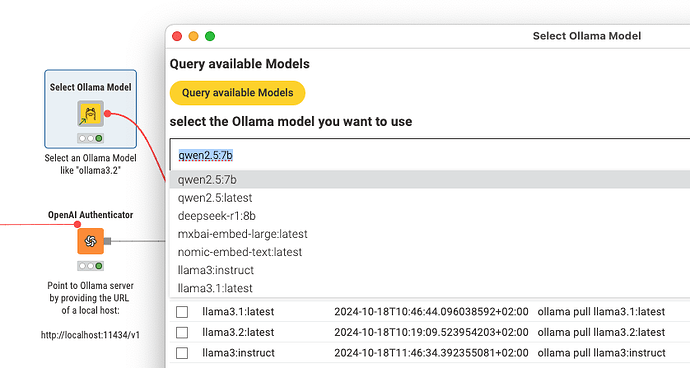690x368 pixels.
Task: Click the Query available Models button
Action: (237, 93)
